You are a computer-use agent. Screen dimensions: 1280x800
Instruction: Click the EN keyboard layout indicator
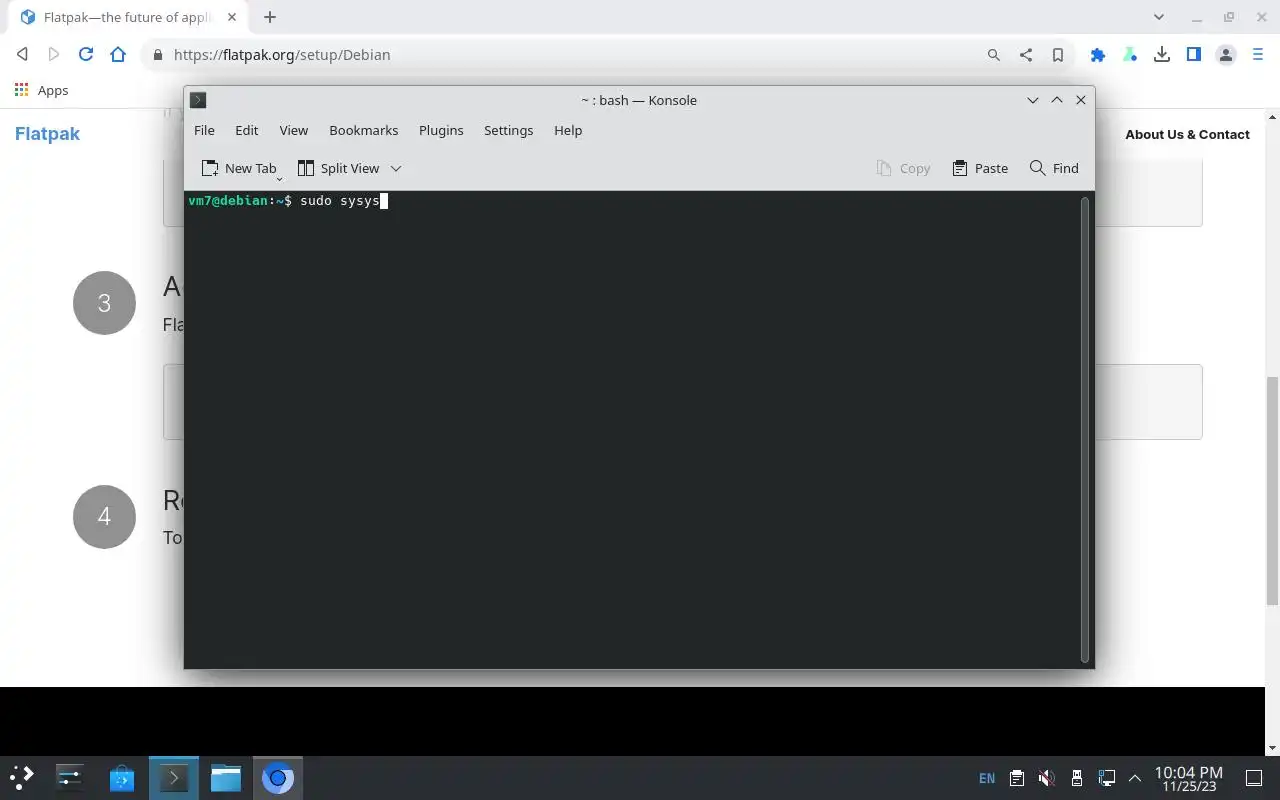tap(987, 778)
